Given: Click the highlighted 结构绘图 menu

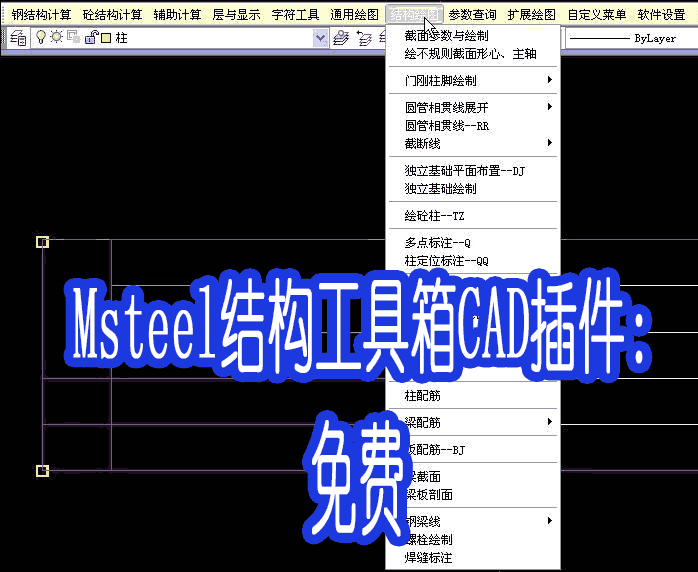Looking at the screenshot, I should pos(414,15).
